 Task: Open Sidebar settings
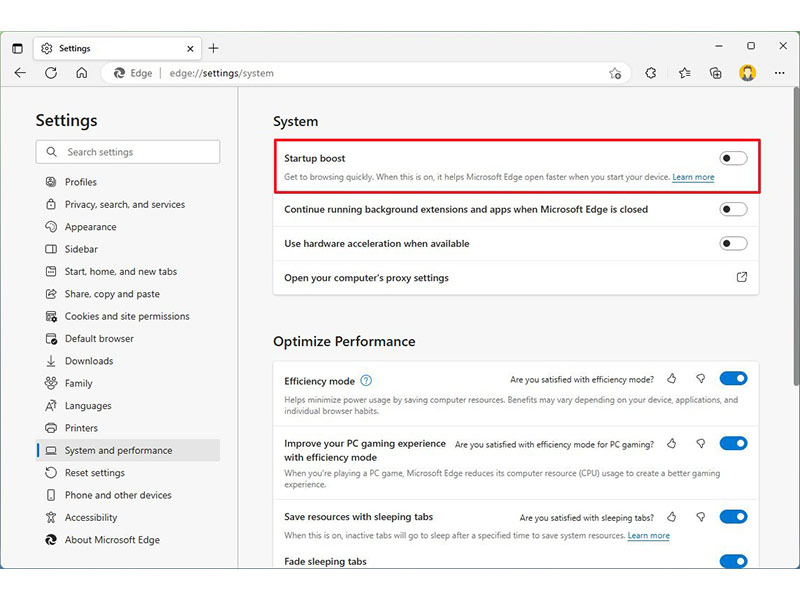(x=128, y=249)
